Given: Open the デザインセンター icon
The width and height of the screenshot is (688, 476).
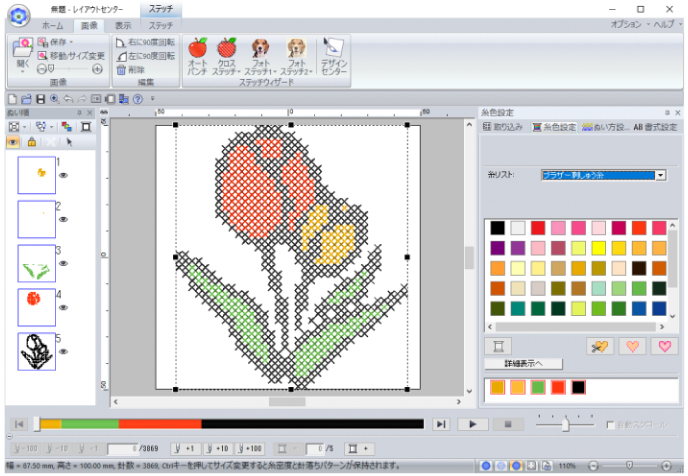Looking at the screenshot, I should pos(333,56).
